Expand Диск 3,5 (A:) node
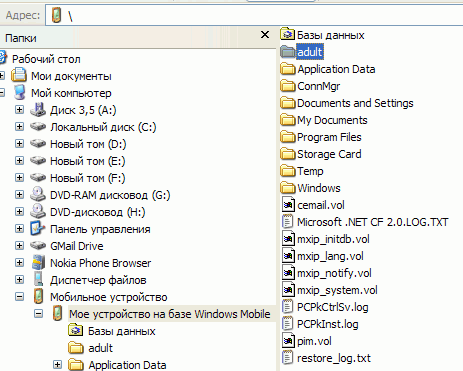 tap(19, 110)
